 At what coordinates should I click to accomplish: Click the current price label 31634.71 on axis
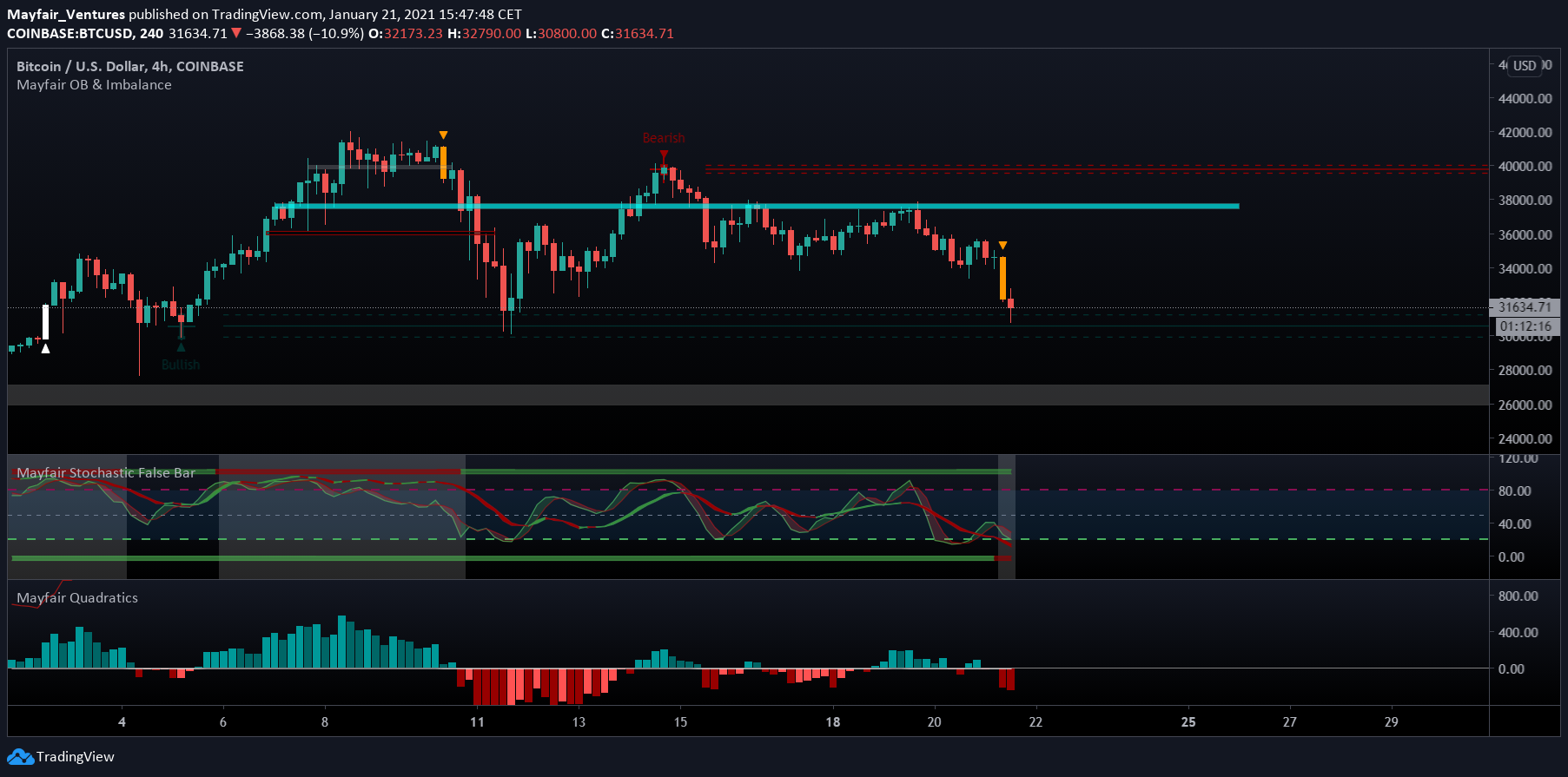pos(1525,306)
